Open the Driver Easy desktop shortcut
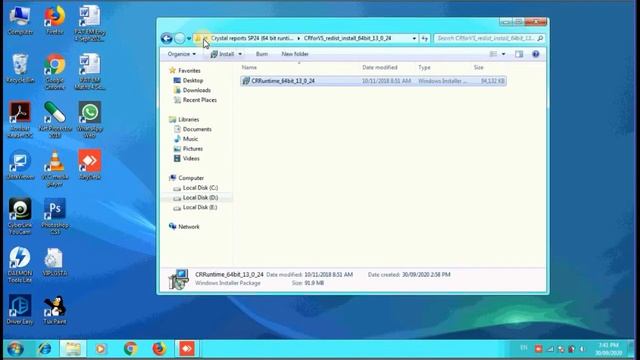640x360 pixels. click(x=20, y=309)
